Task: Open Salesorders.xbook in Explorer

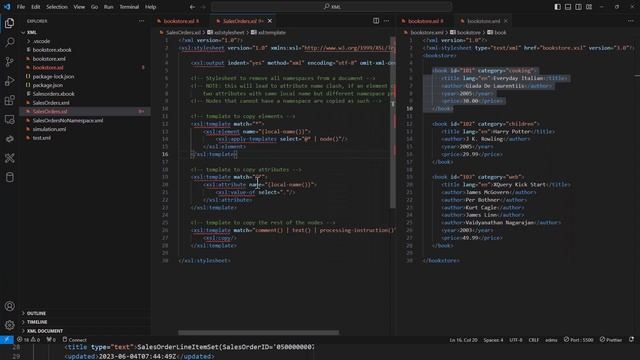Action: [53, 94]
